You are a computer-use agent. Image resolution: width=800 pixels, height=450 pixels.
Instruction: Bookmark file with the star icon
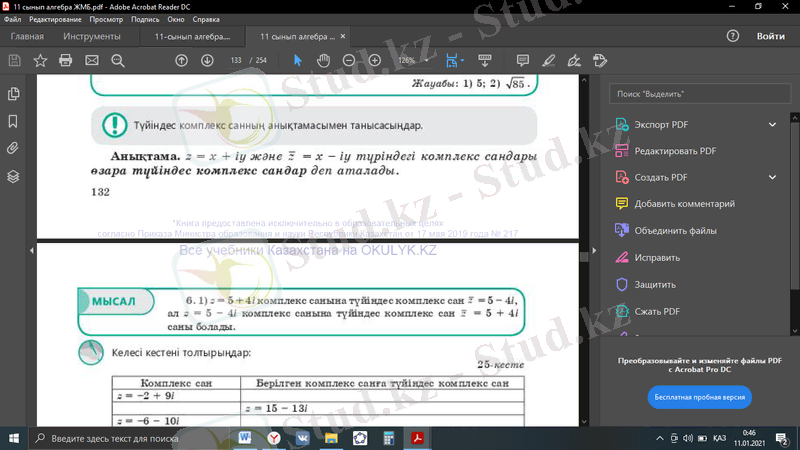(x=40, y=60)
